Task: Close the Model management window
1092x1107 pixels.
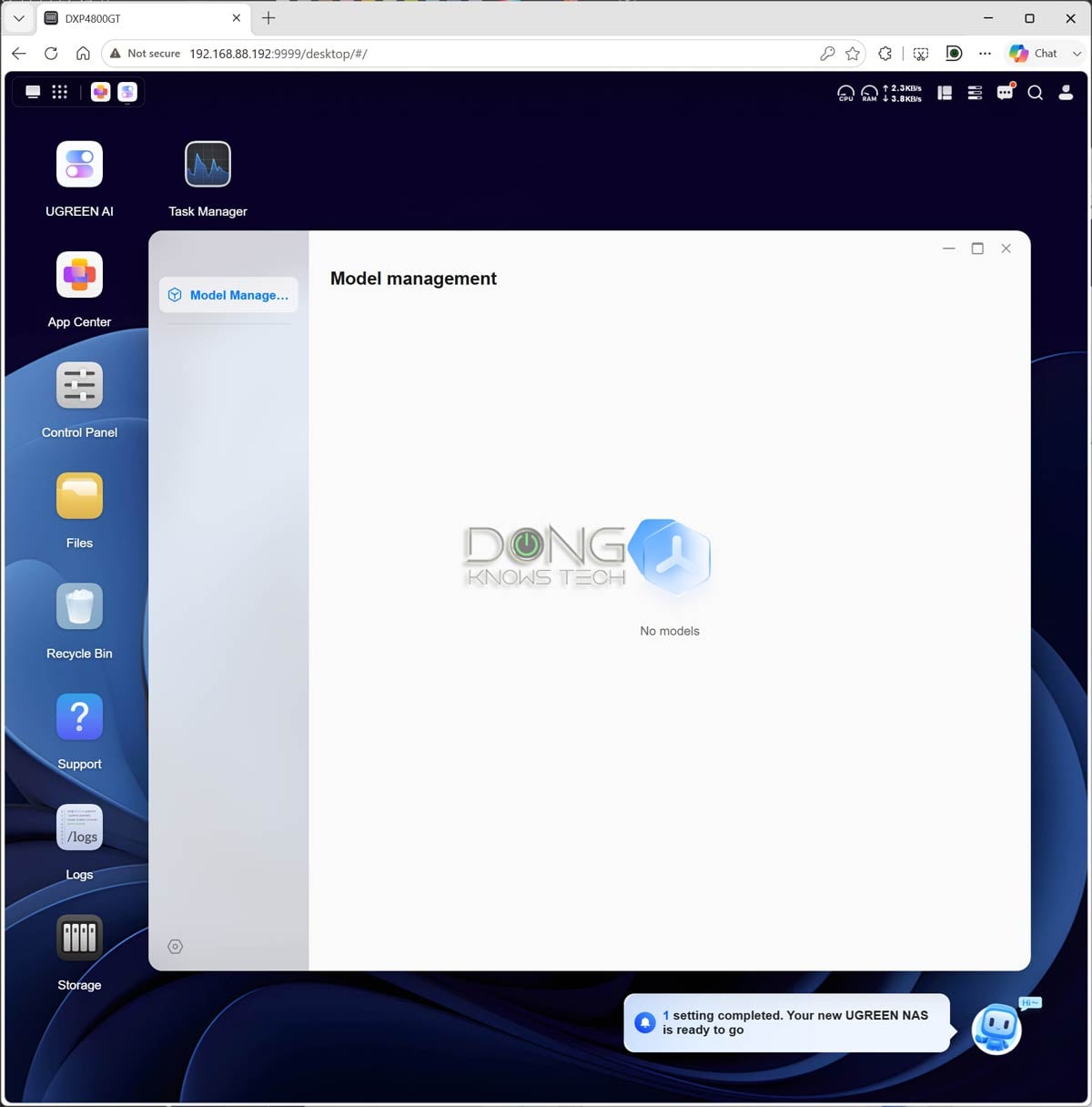Action: click(x=1006, y=249)
